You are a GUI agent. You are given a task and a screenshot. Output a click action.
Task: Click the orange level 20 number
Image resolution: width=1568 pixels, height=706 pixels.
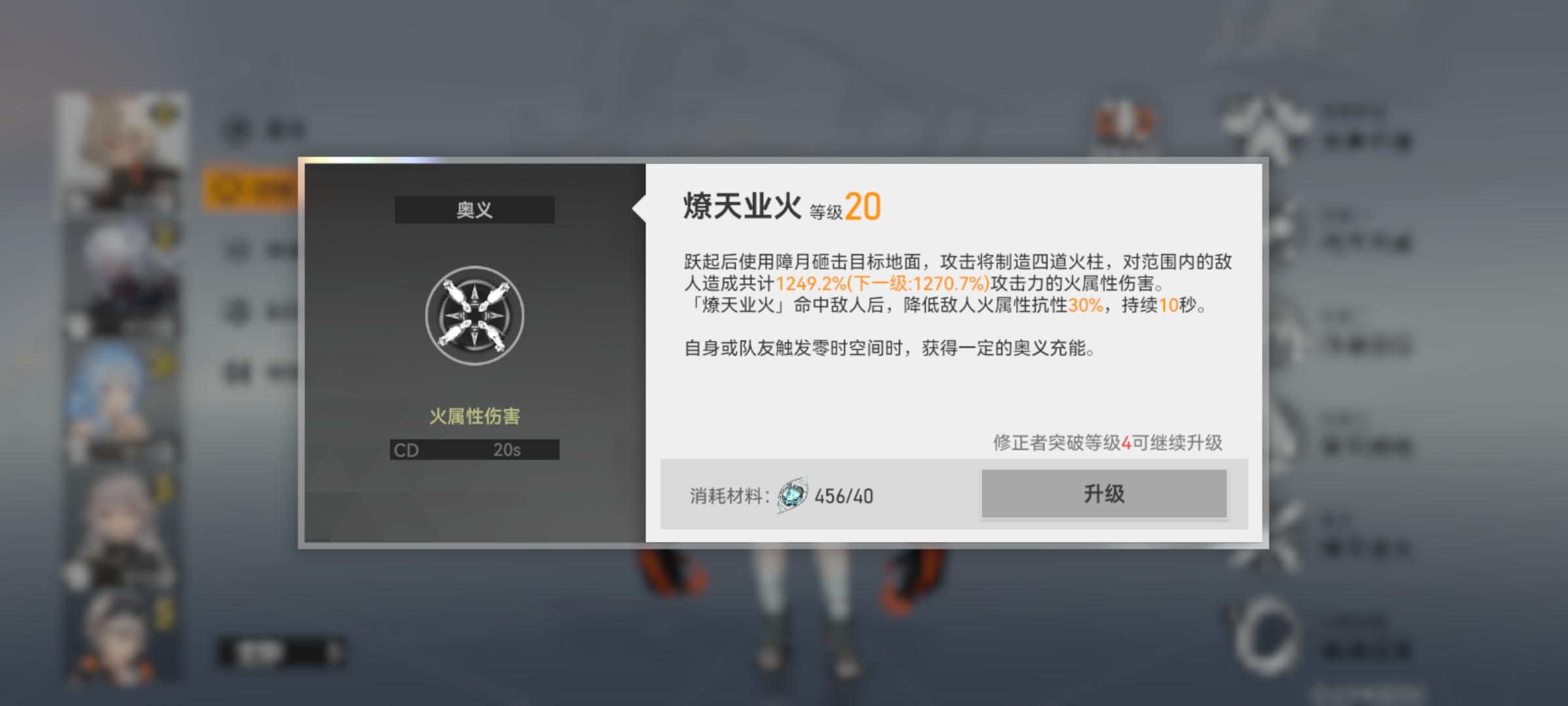point(862,207)
